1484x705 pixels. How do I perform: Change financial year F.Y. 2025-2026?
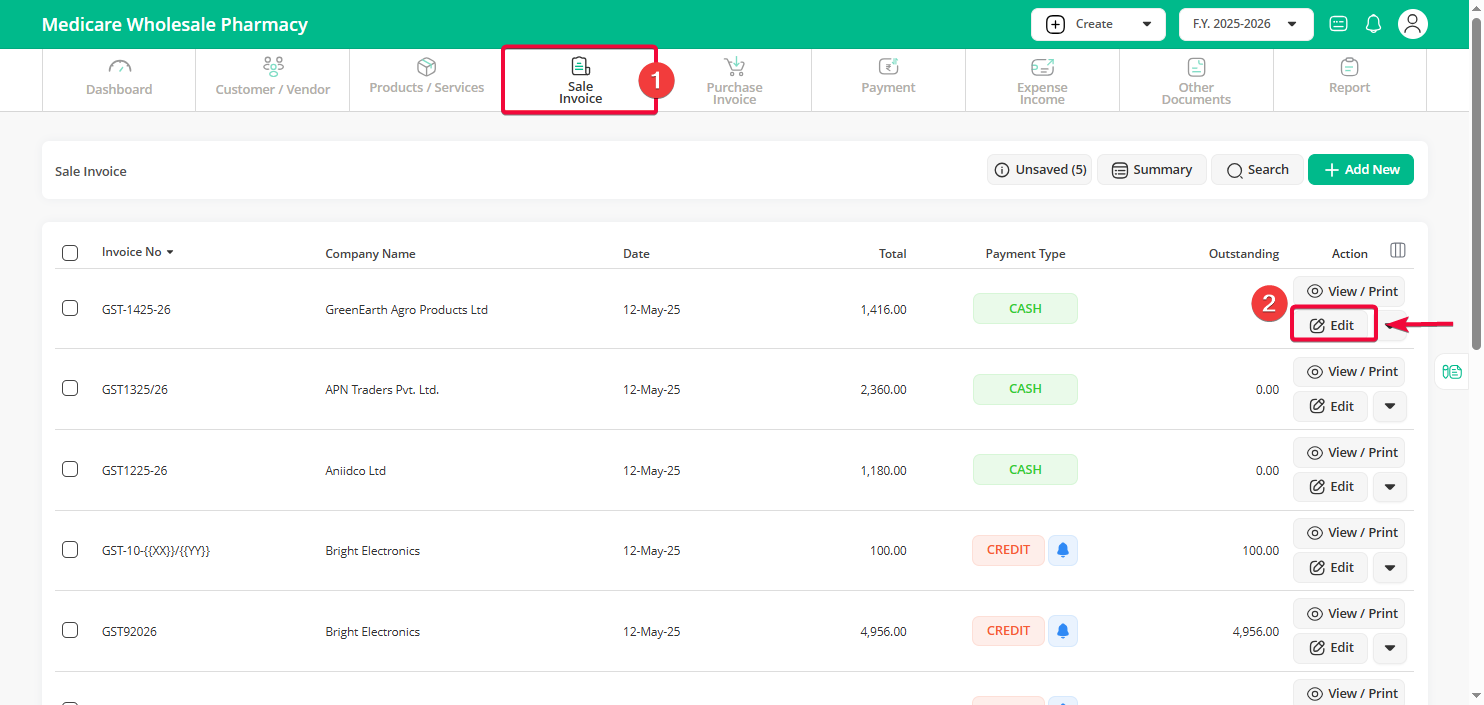[1246, 24]
